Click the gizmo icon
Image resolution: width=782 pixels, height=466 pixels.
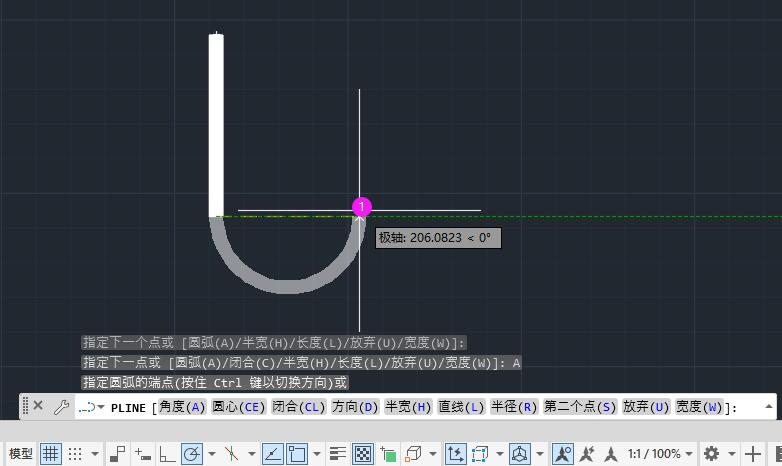pyautogui.click(x=520, y=454)
